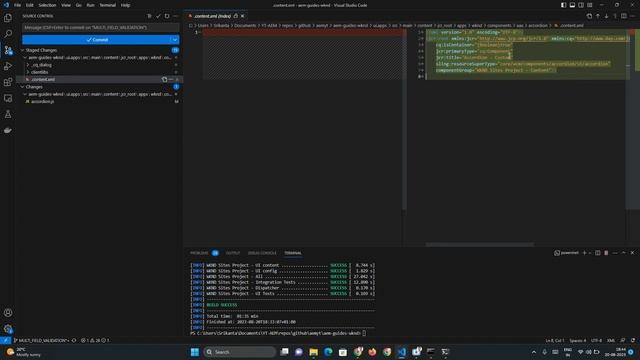Go to next change with down arrow
640x360 pixels.
tap(607, 16)
